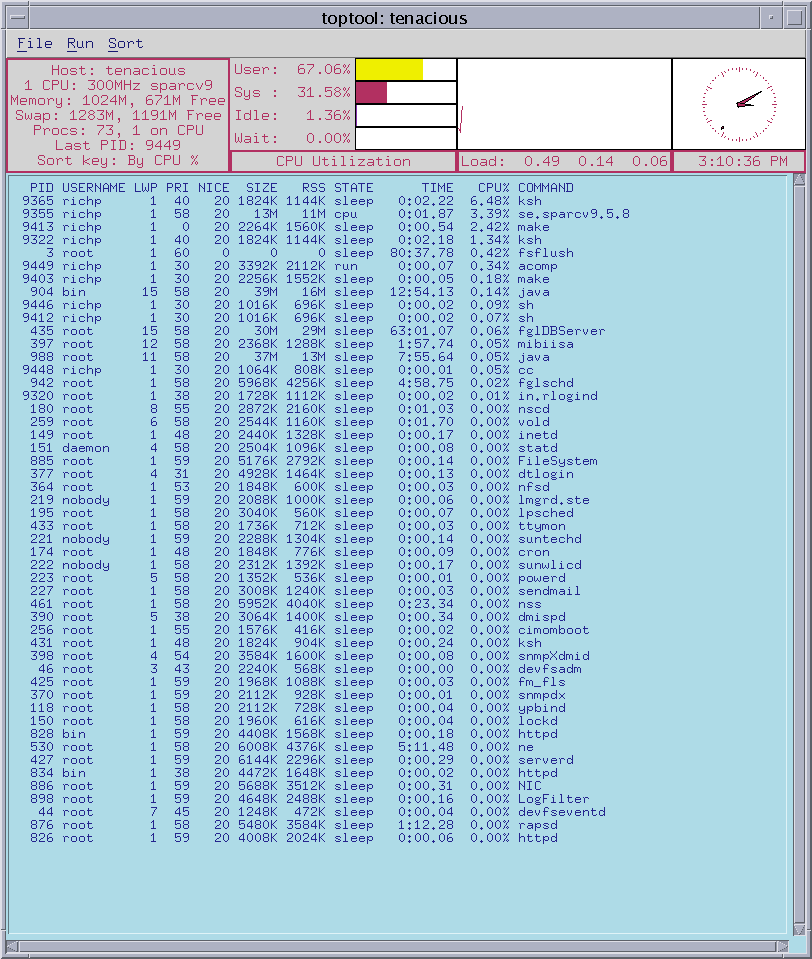The width and height of the screenshot is (812, 959).
Task: Click the red Sys CPU bar
Action: click(372, 92)
